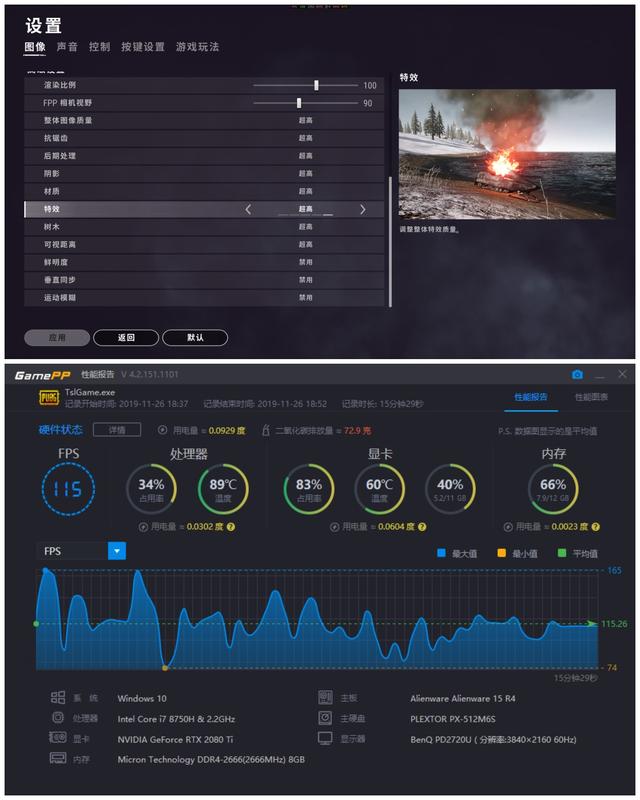
Task: Click left arrow on 特效 setting
Action: 248,209
